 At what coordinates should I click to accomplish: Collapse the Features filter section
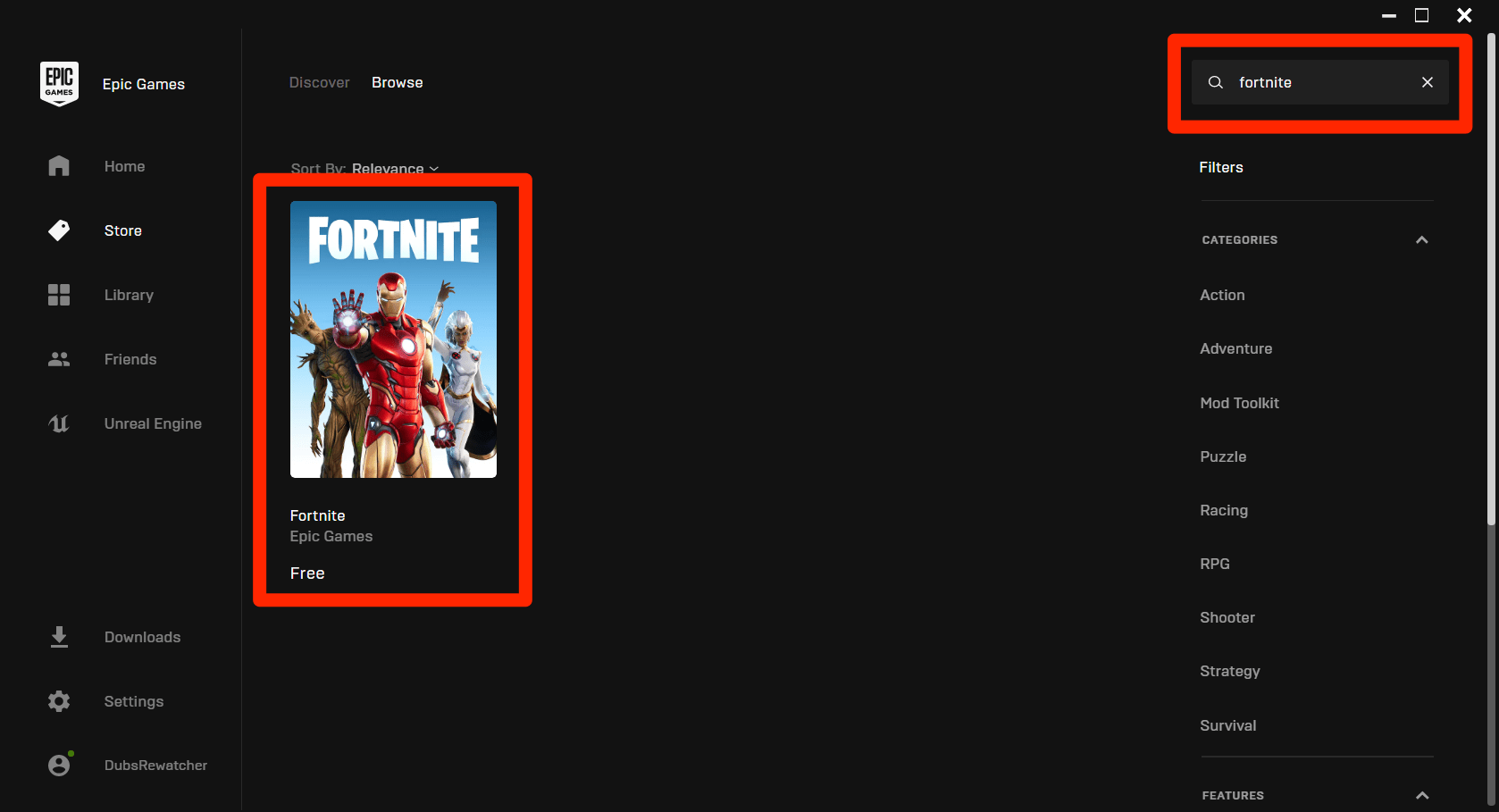coord(1422,795)
